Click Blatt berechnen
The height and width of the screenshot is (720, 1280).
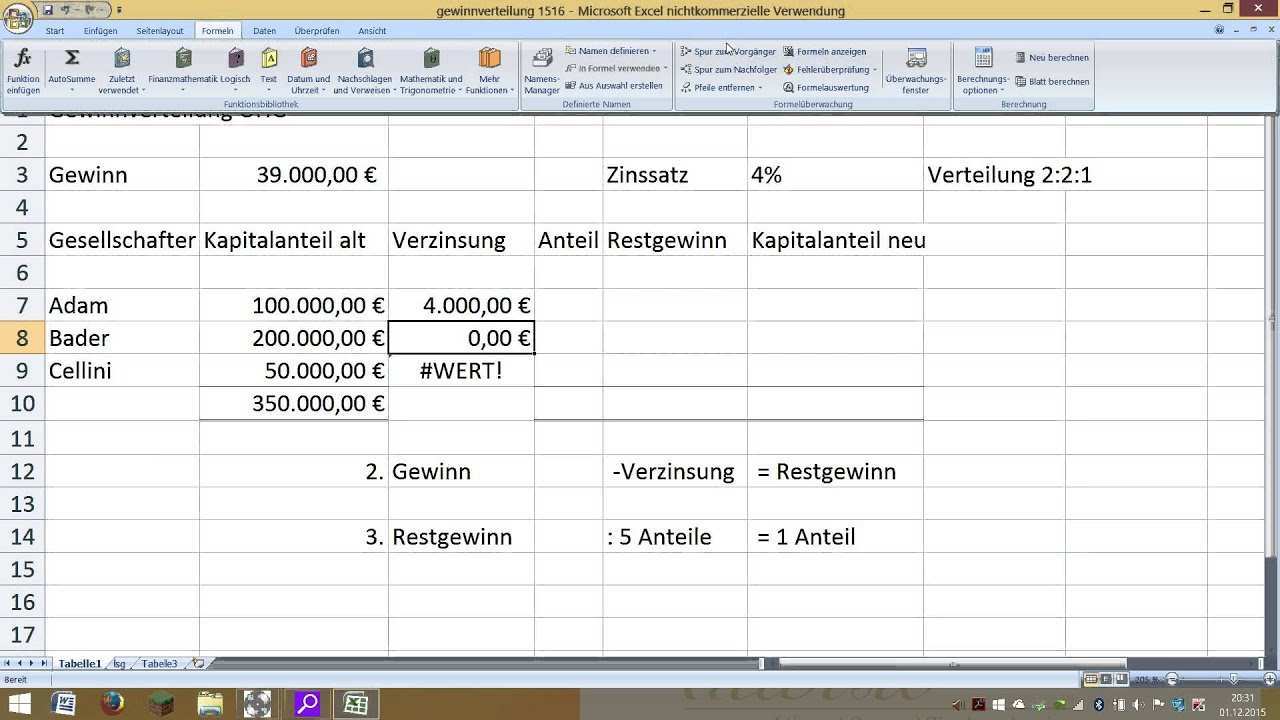pyautogui.click(x=1052, y=82)
